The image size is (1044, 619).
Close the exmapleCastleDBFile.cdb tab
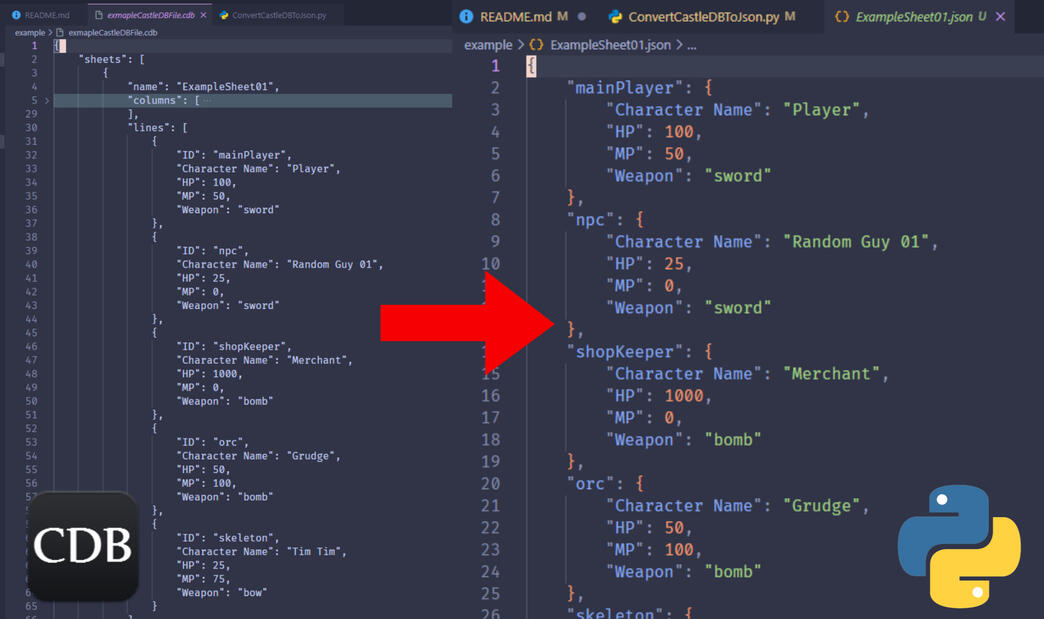tap(204, 16)
